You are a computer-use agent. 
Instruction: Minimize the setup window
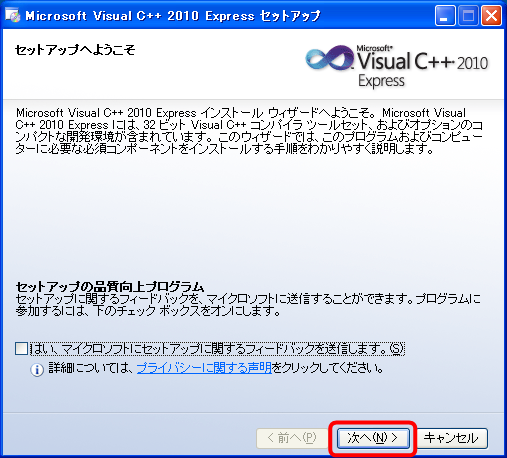click(445, 16)
